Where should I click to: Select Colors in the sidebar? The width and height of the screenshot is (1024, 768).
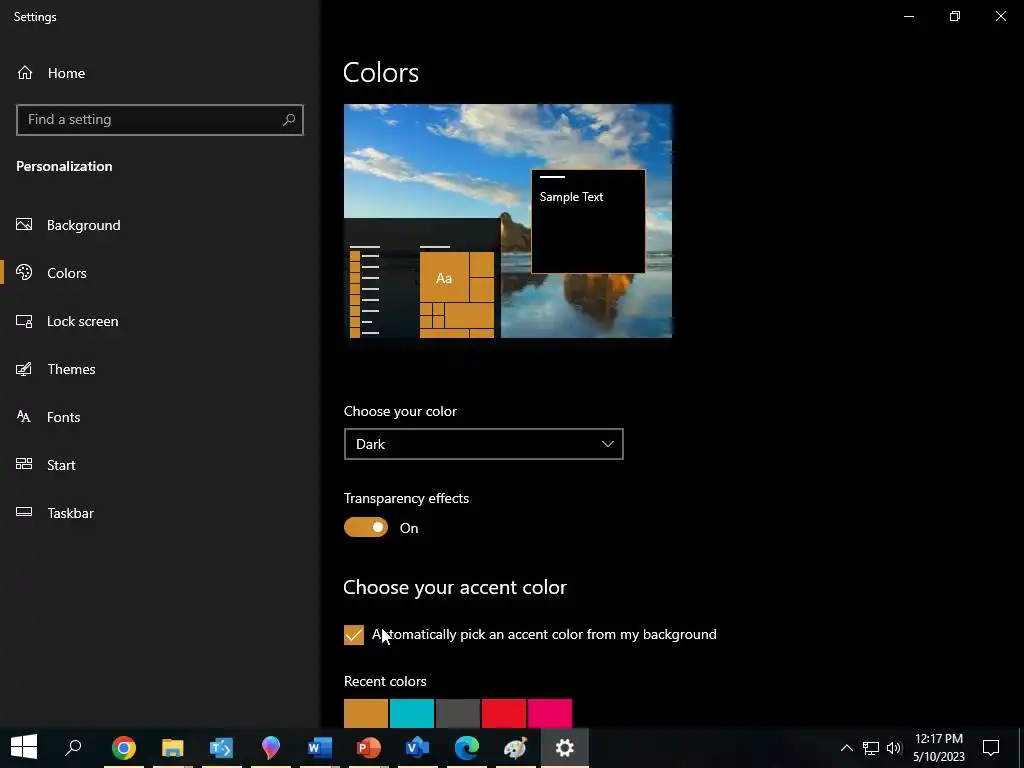67,273
